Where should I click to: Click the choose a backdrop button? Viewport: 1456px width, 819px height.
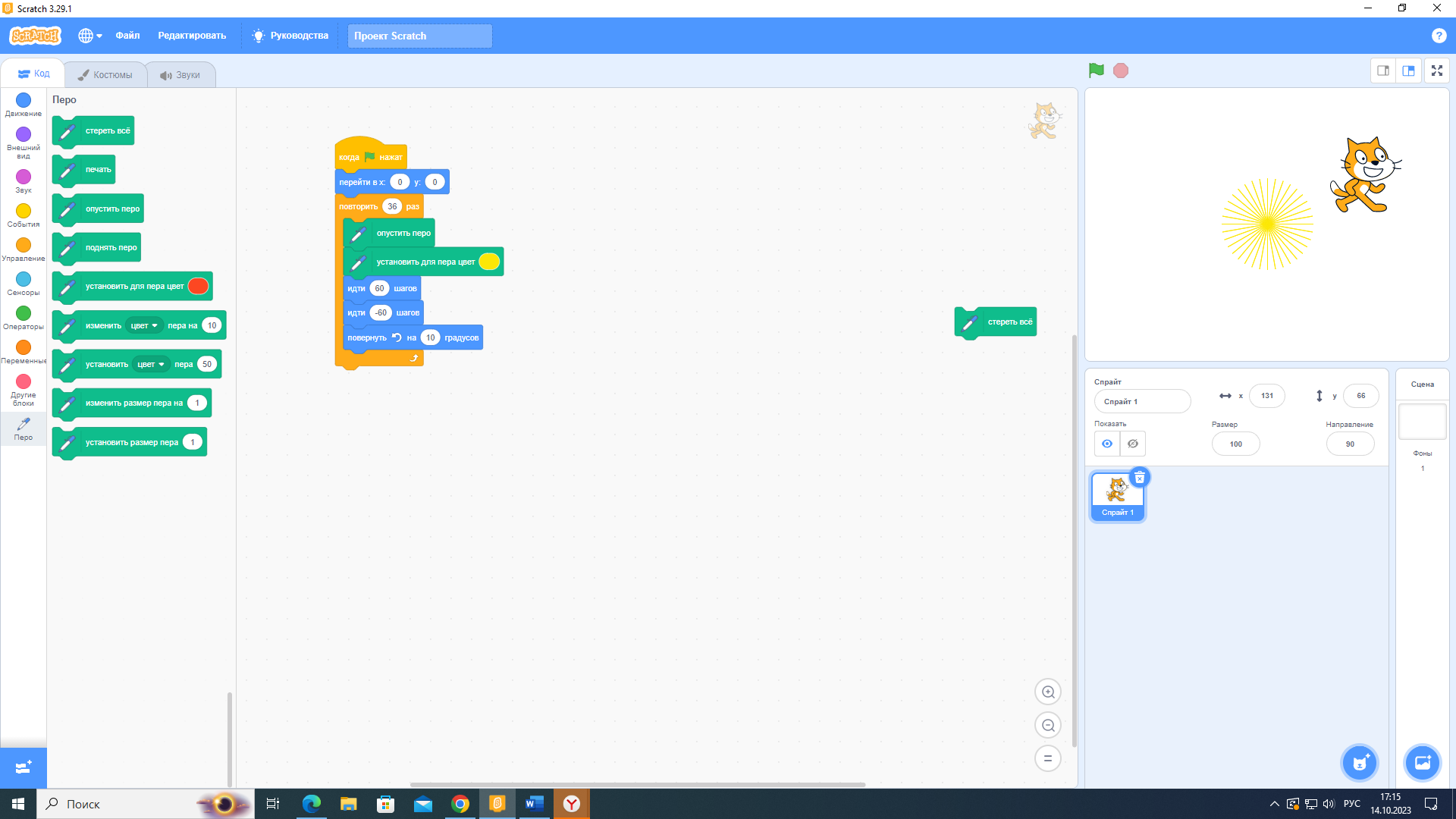tap(1422, 763)
